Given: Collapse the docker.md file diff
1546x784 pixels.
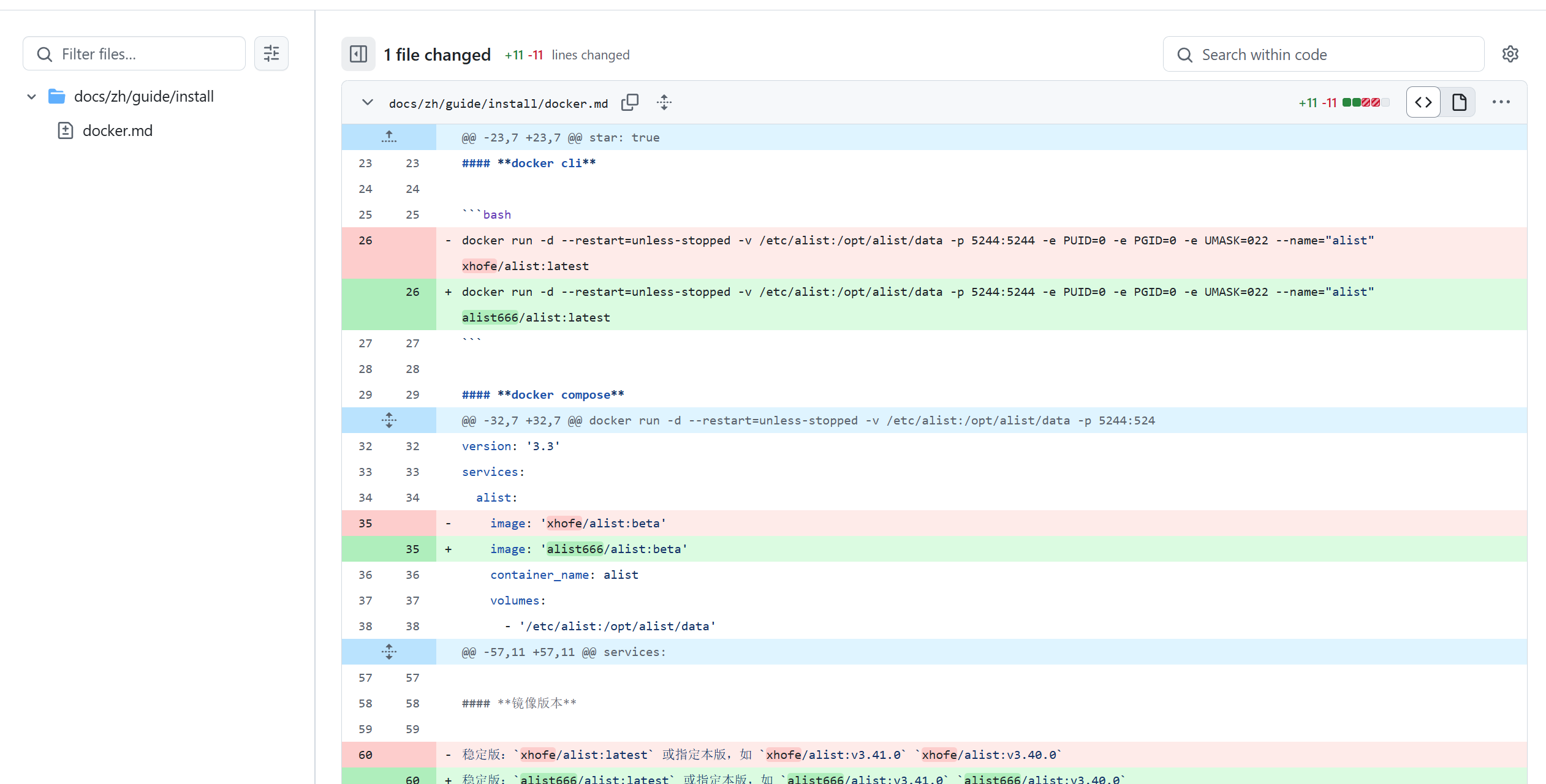Looking at the screenshot, I should coord(367,102).
